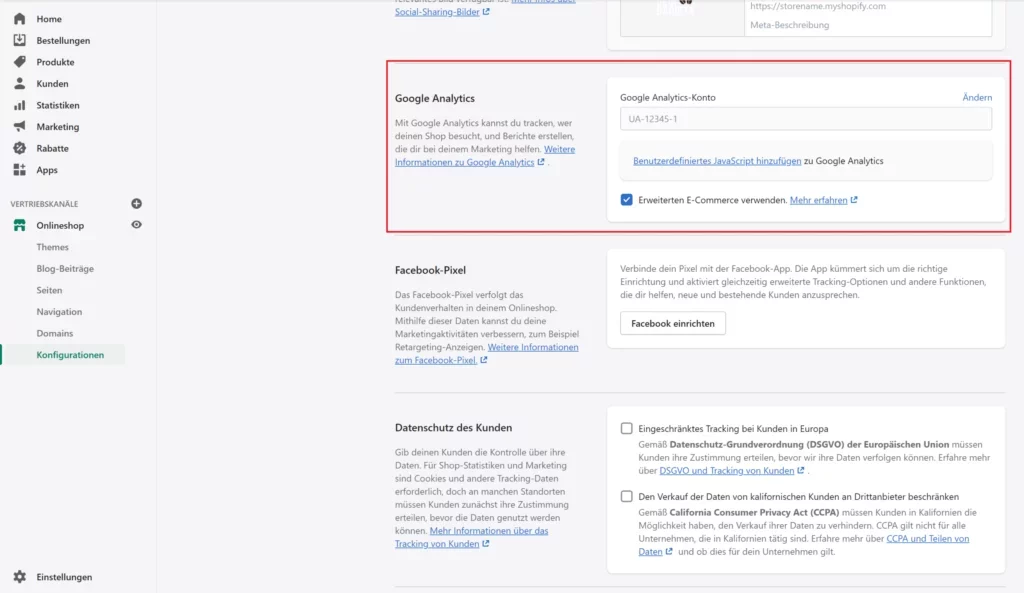Open Bestellungen in the sidebar
The height and width of the screenshot is (593, 1024).
click(63, 40)
